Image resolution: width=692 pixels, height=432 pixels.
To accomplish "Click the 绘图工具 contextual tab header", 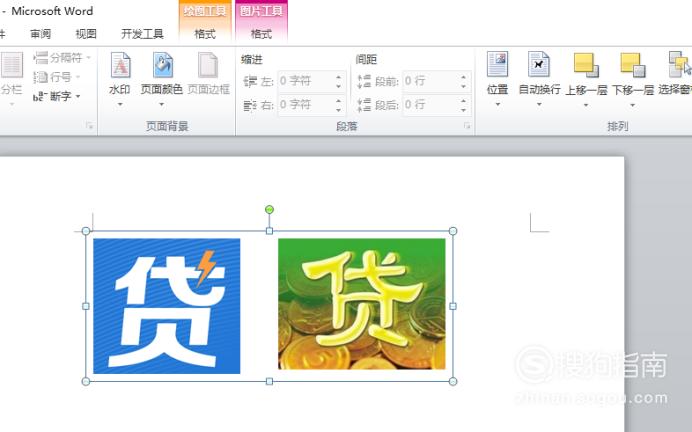I will [205, 11].
